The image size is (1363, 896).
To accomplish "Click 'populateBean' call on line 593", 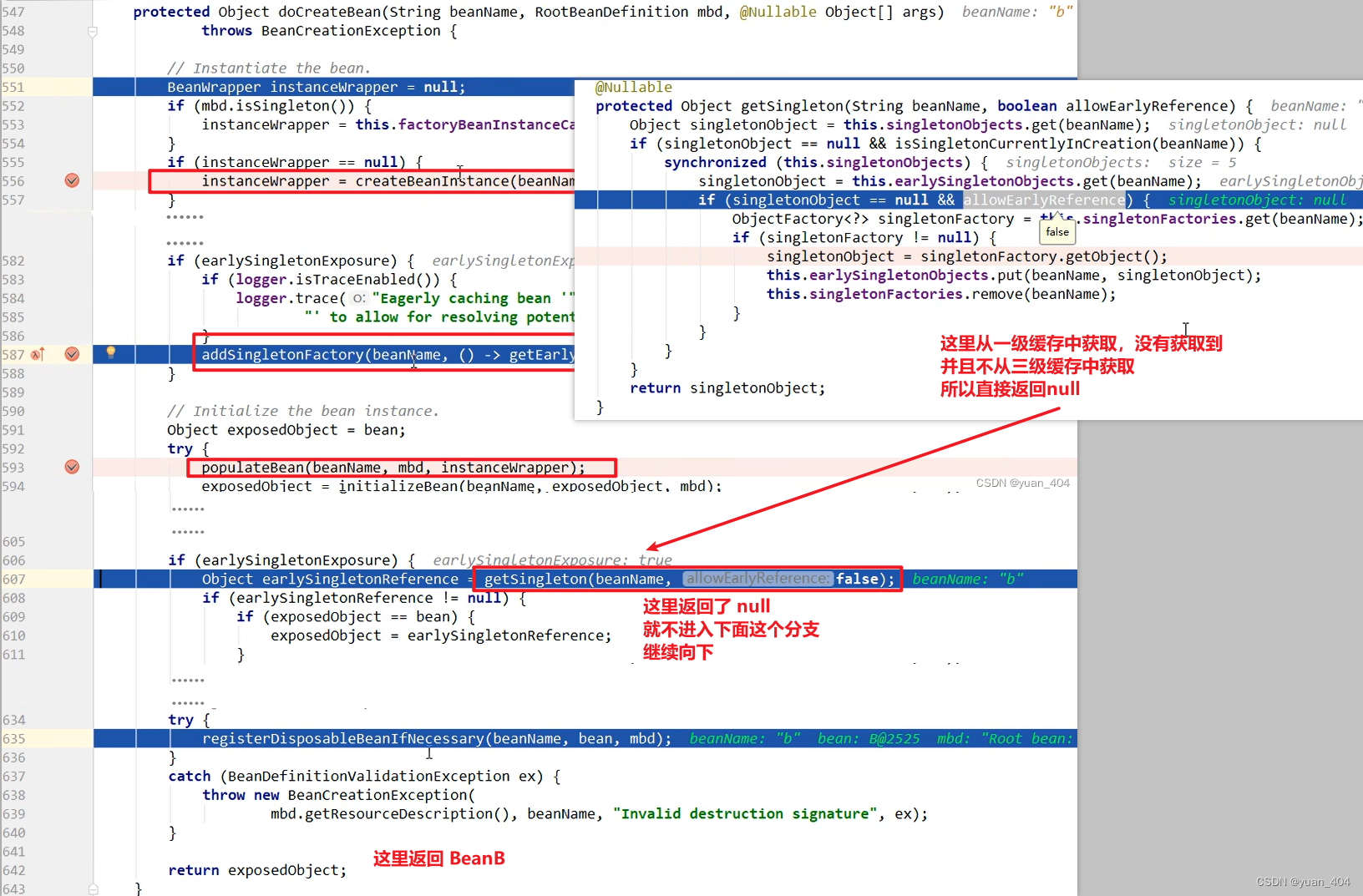I will tap(252, 468).
